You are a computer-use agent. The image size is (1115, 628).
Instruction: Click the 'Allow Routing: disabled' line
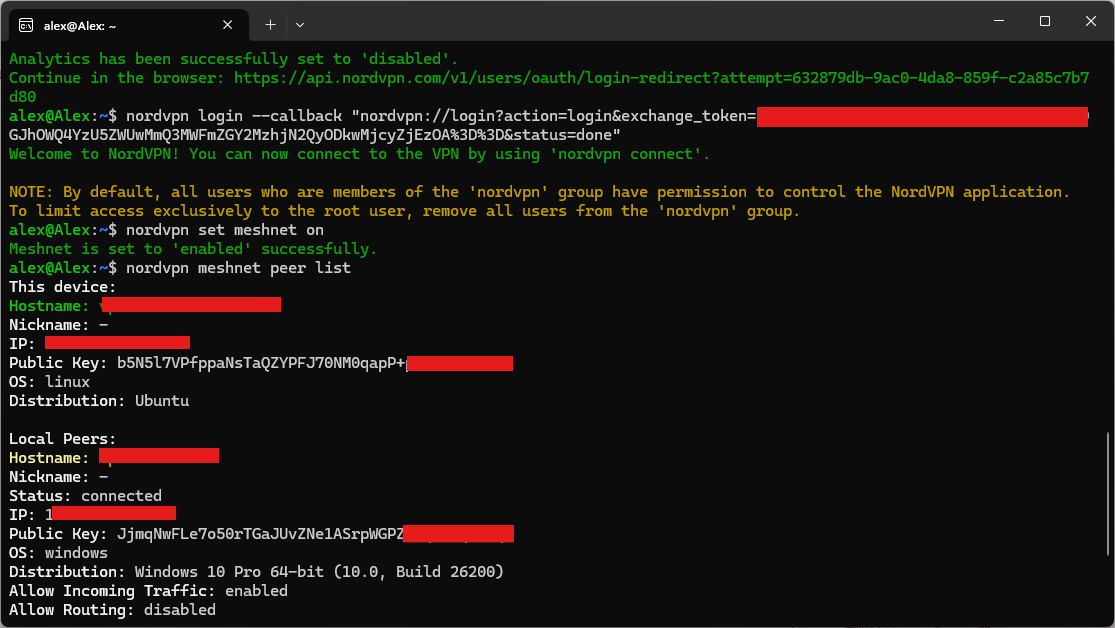(112, 610)
